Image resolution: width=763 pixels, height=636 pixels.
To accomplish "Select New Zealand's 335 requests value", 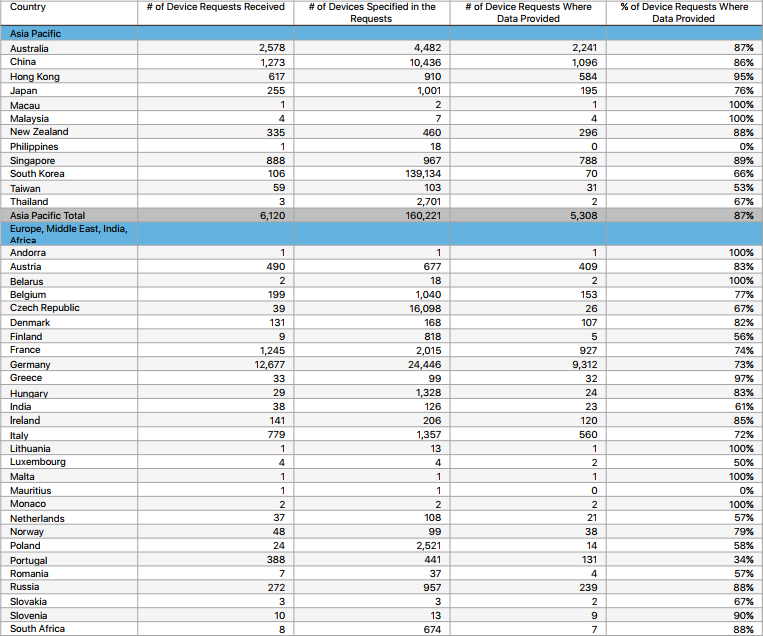I will [x=276, y=132].
